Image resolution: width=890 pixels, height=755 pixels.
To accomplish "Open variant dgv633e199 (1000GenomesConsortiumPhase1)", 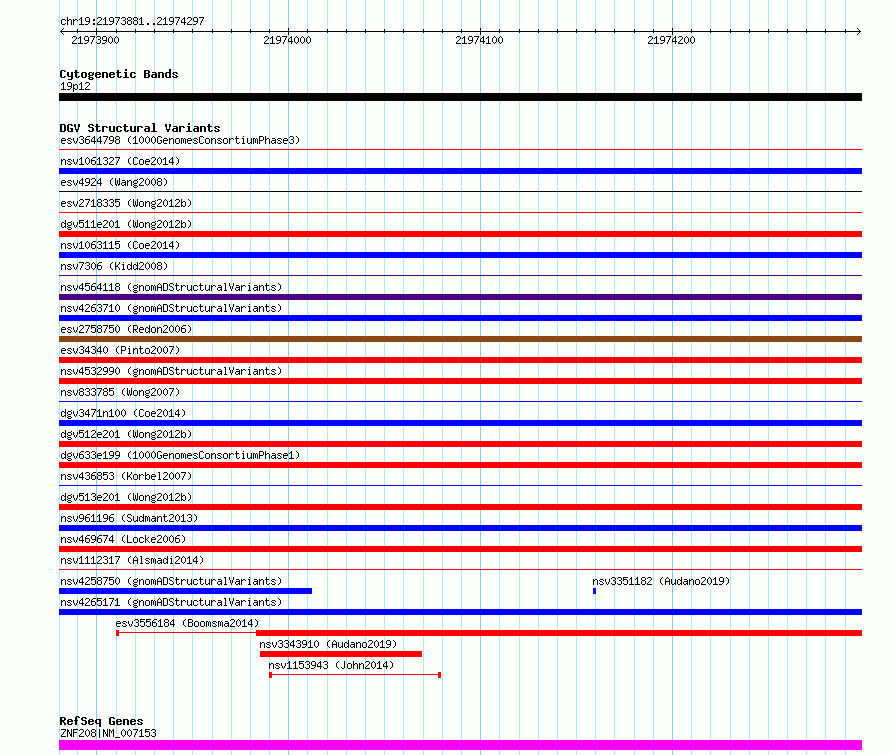I will [180, 455].
